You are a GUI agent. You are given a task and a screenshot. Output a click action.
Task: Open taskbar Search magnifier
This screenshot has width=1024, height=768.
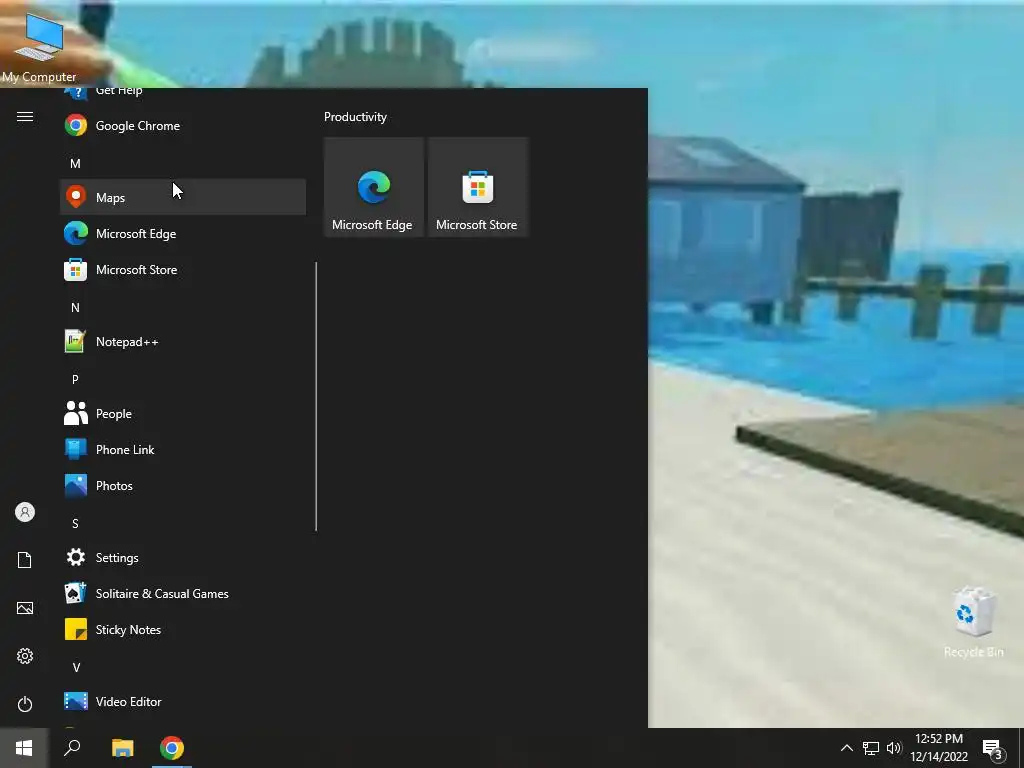72,748
